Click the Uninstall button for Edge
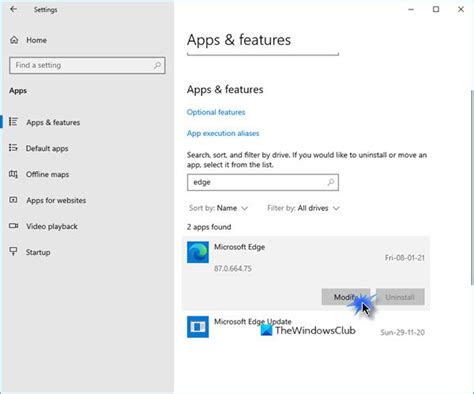The height and width of the screenshot is (394, 474). (400, 297)
